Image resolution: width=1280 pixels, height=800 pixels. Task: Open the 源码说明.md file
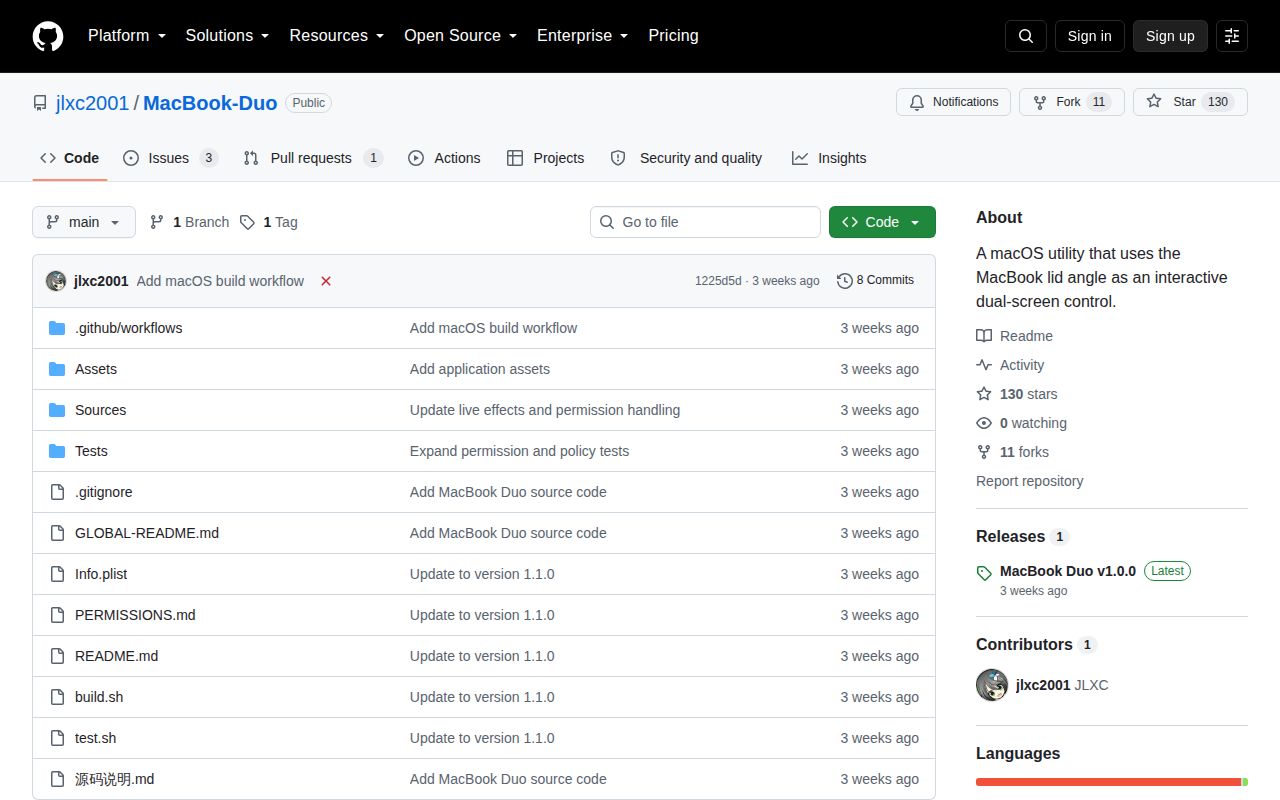point(114,779)
